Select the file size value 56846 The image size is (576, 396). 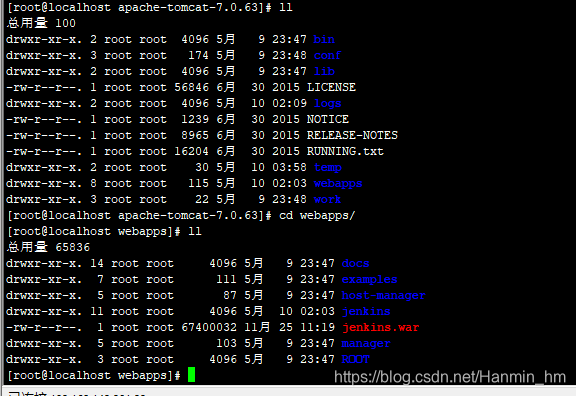coord(191,87)
